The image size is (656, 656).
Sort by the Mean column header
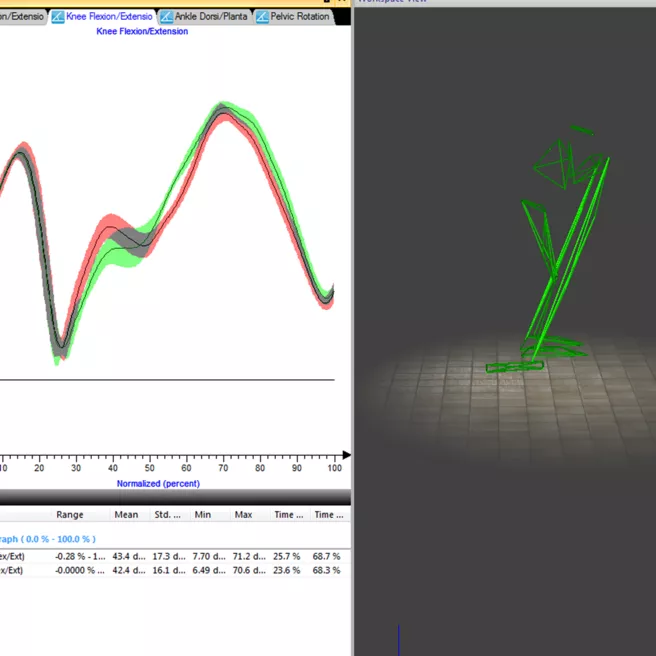[x=126, y=515]
